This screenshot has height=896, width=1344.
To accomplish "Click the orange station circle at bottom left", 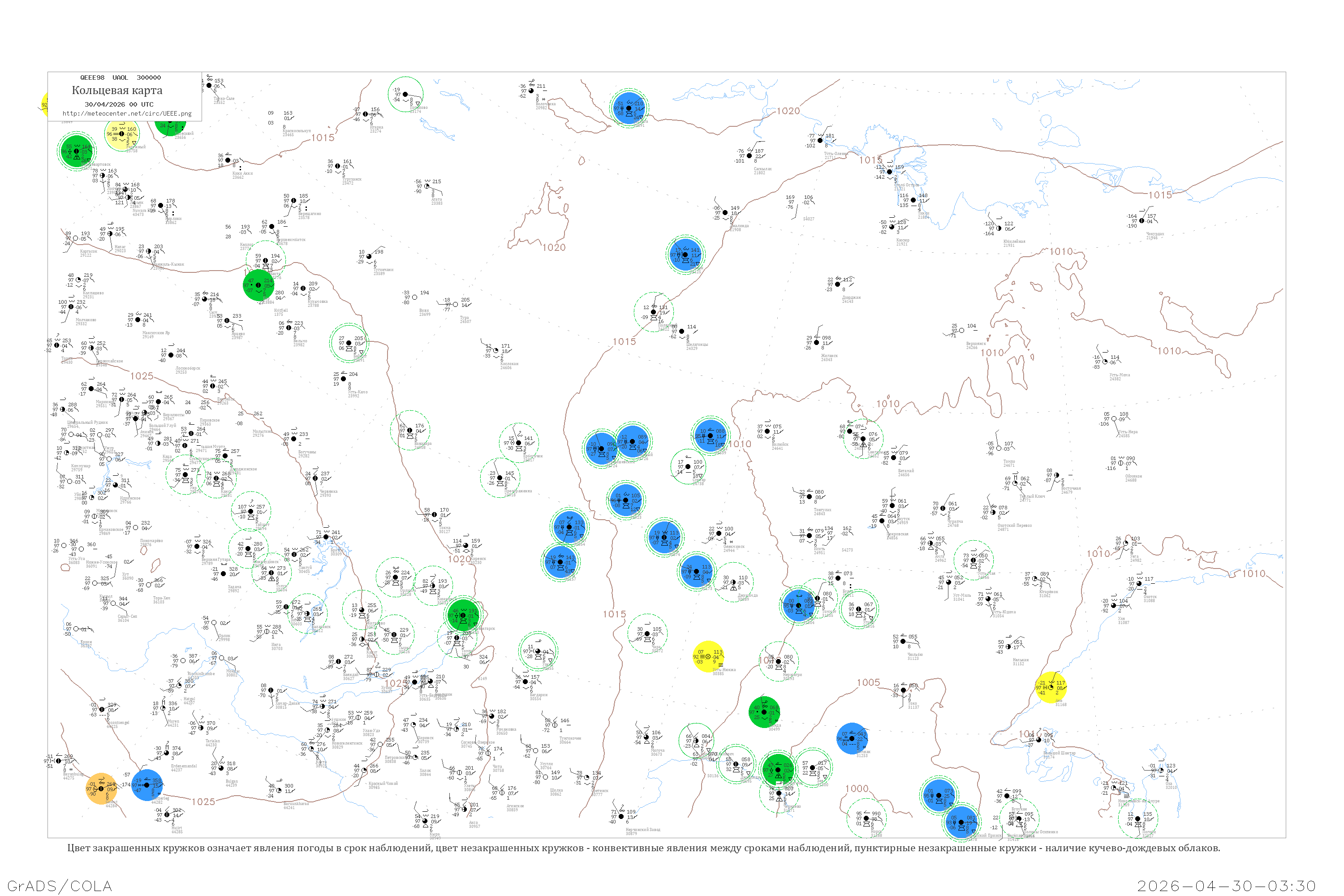I will point(101,788).
